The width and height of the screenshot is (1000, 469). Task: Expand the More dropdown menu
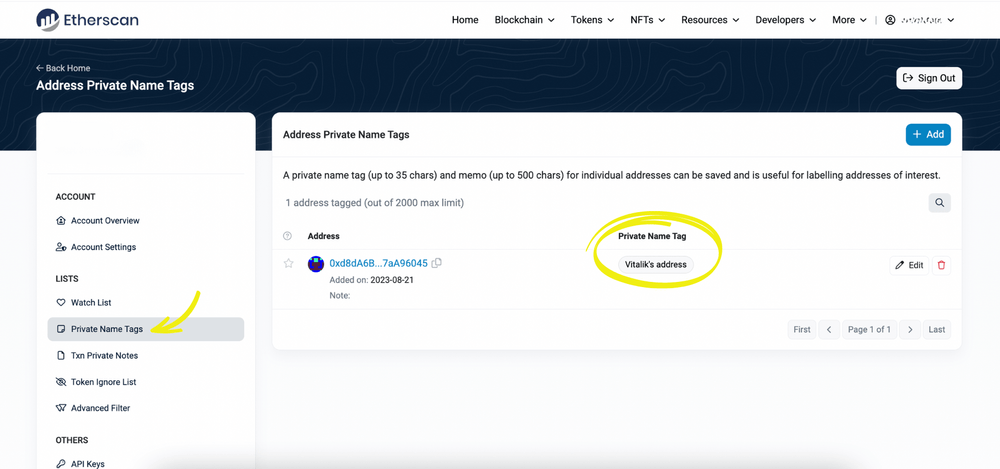pyautogui.click(x=849, y=20)
